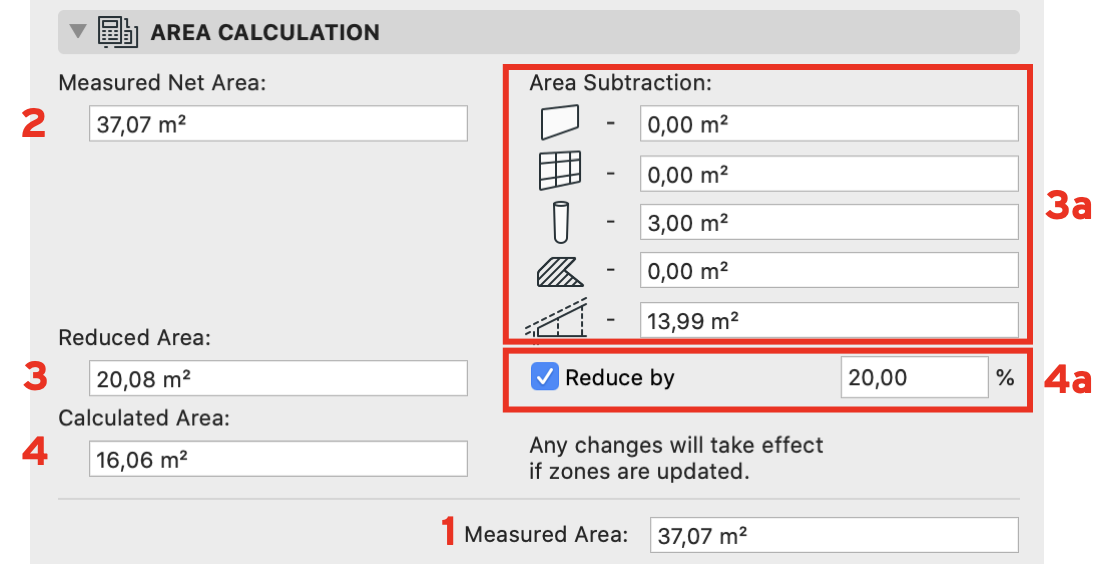1100x564 pixels.
Task: Click the column subtraction 3,00 m² field
Action: (829, 222)
